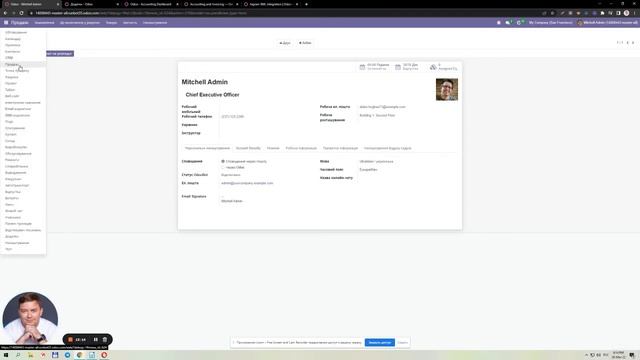
Task: Switch to the 'Ingram SML Integration' browser tab
Action: point(271,4)
